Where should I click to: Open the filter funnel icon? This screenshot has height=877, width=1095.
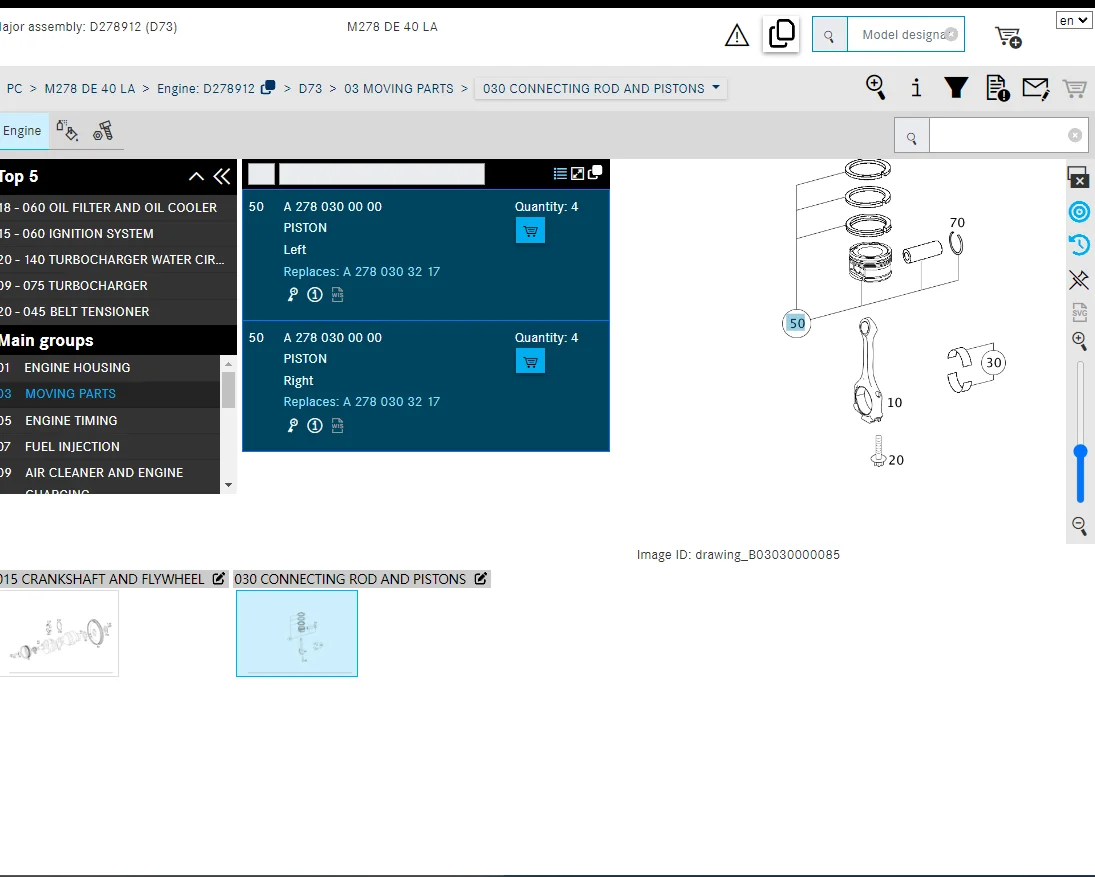point(956,88)
